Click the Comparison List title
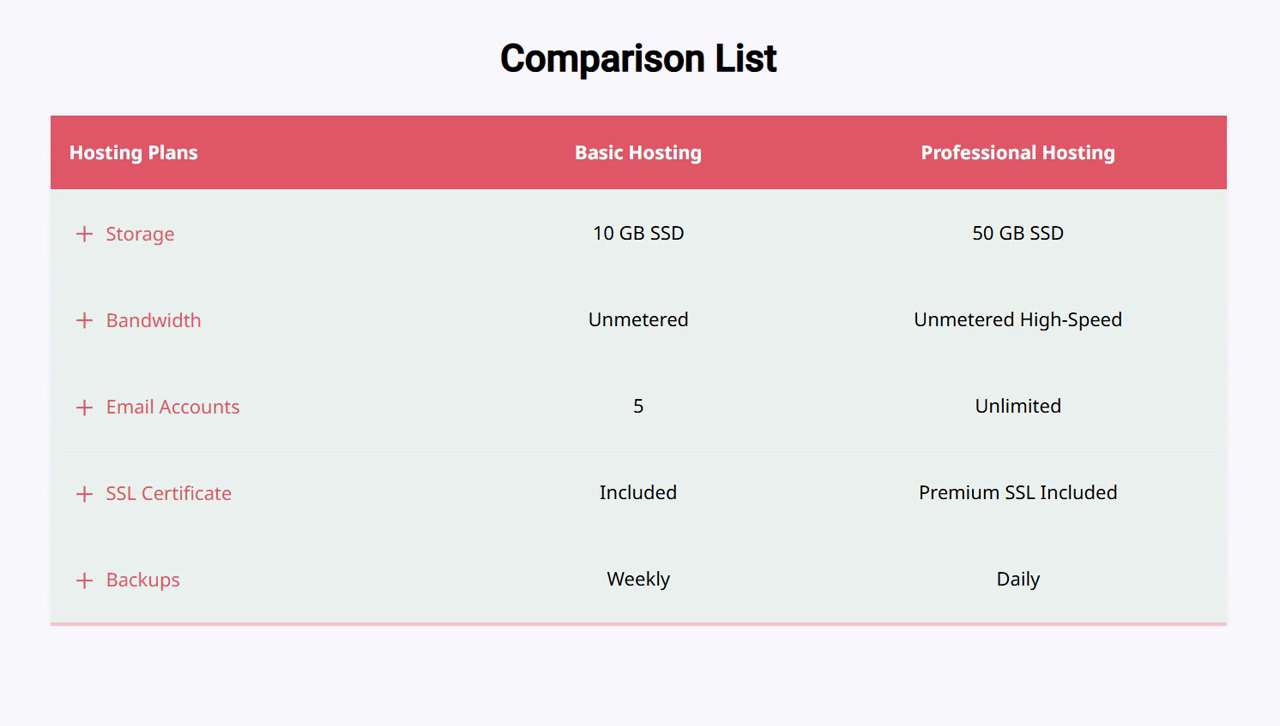Screen dimensions: 1280x726 [638, 58]
